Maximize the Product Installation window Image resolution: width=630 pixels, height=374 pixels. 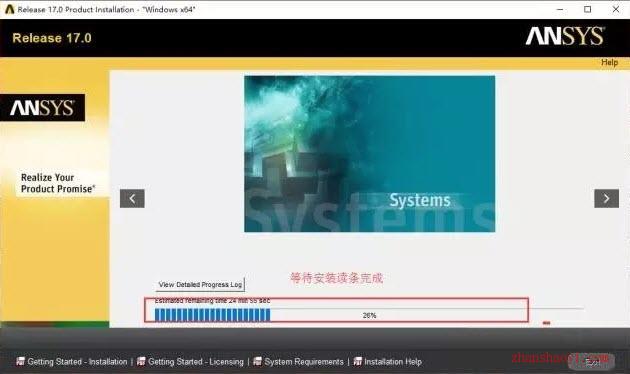click(x=587, y=9)
